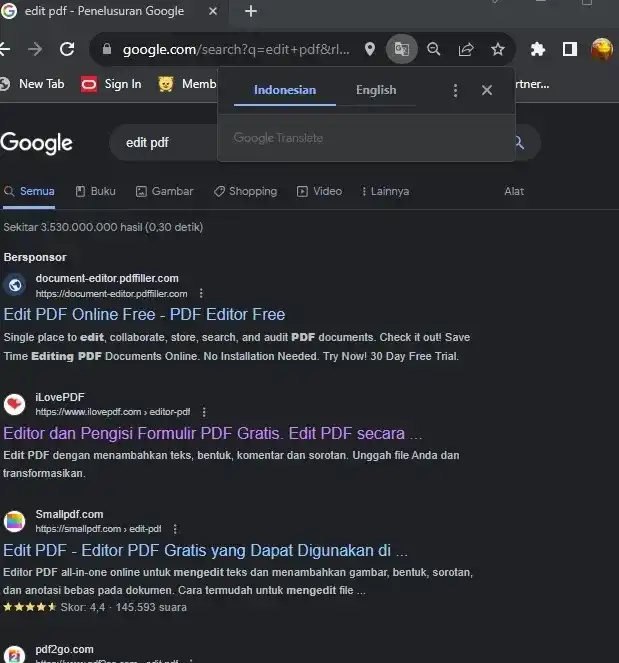The image size is (619, 663).
Task: Open the Chrome profile avatar
Action: pyautogui.click(x=602, y=49)
